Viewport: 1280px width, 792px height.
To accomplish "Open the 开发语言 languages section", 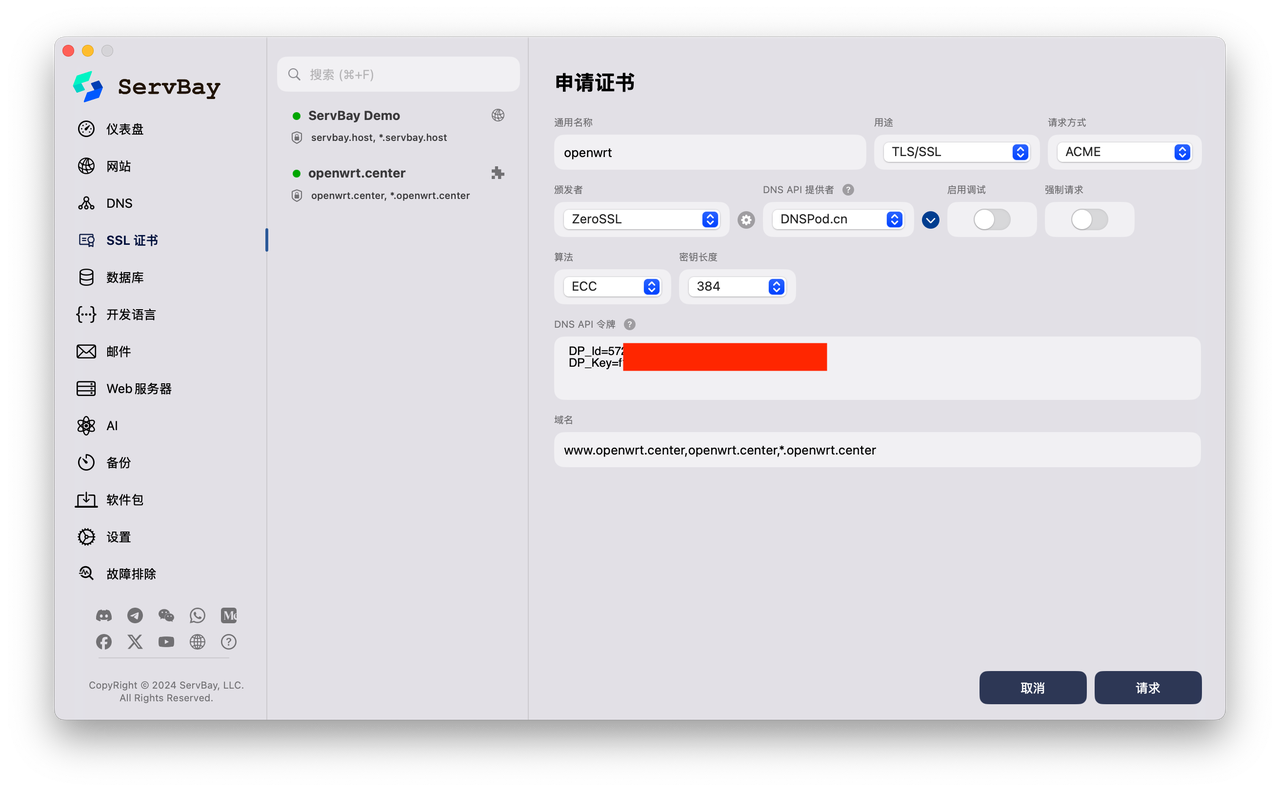I will point(131,314).
